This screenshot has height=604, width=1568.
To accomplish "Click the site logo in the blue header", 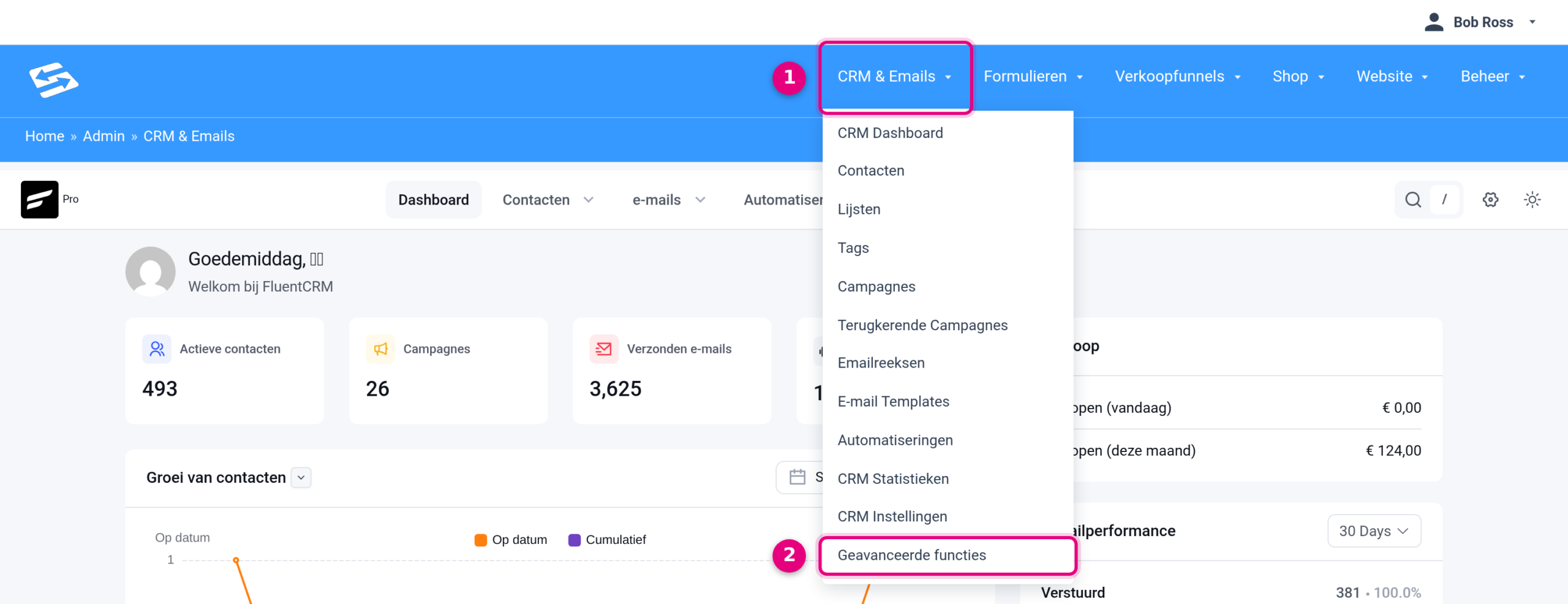I will point(54,79).
